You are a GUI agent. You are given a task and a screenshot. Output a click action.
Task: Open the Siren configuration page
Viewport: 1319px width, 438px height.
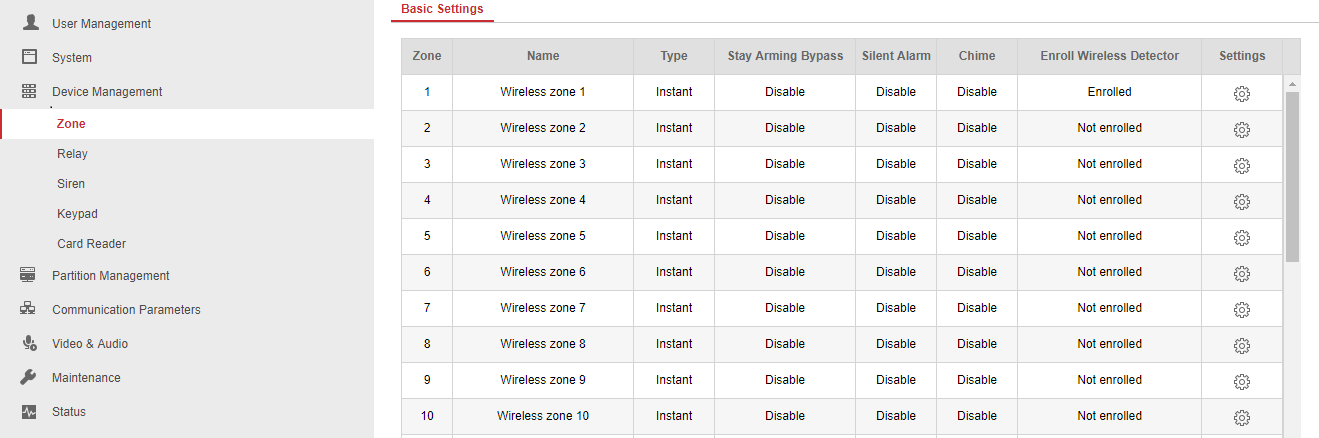tap(71, 184)
